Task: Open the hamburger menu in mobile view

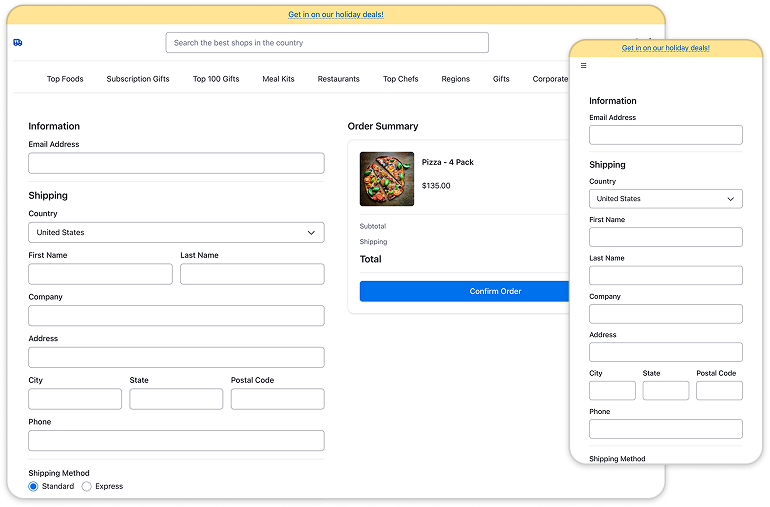Action: tap(584, 66)
